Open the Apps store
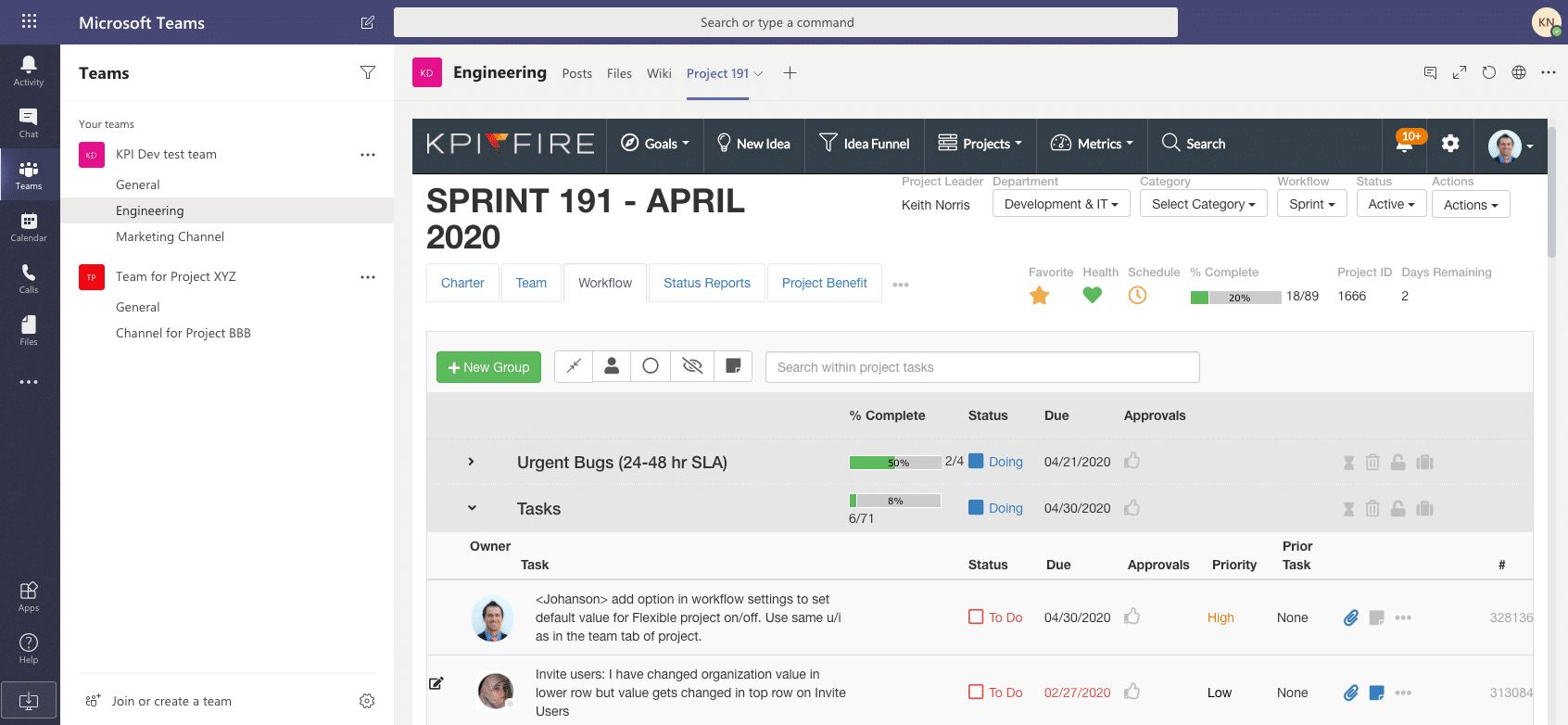The image size is (1568, 725). point(29,596)
